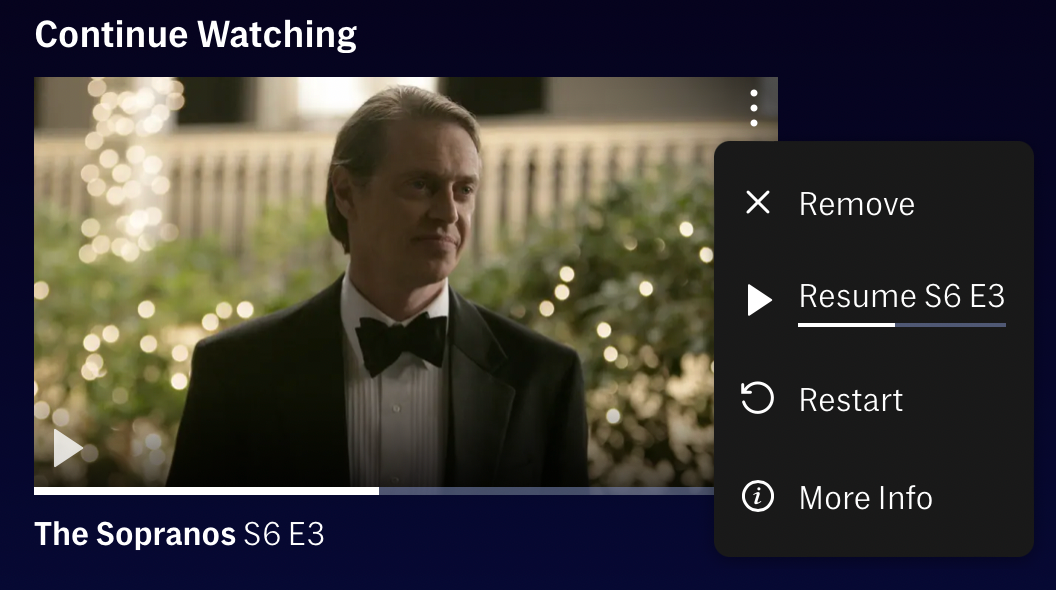This screenshot has width=1056, height=590.
Task: Click the man's bow tie in the thumbnail
Action: pyautogui.click(x=401, y=342)
